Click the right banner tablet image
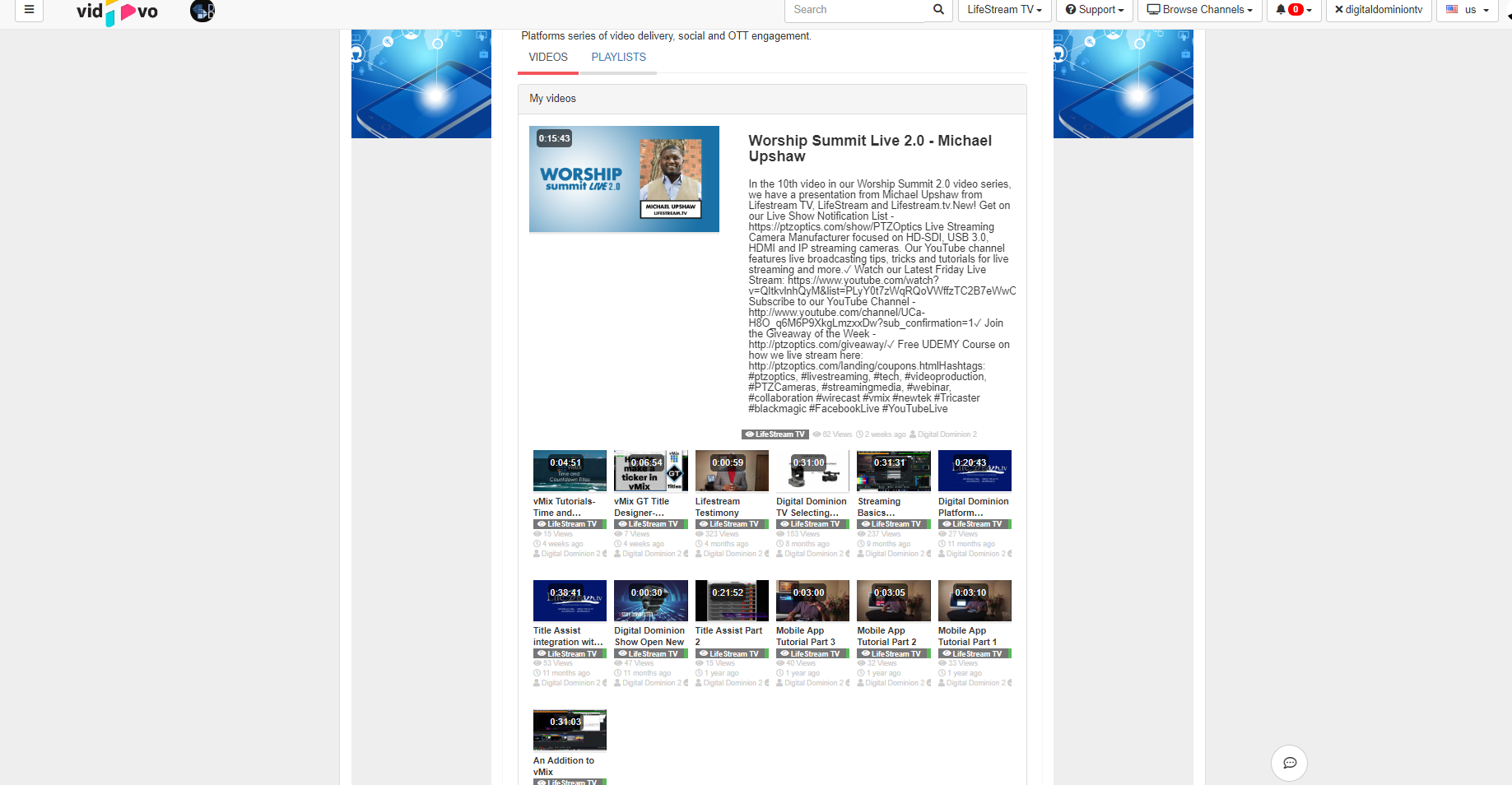Viewport: 1512px width, 785px height. pos(1124,84)
